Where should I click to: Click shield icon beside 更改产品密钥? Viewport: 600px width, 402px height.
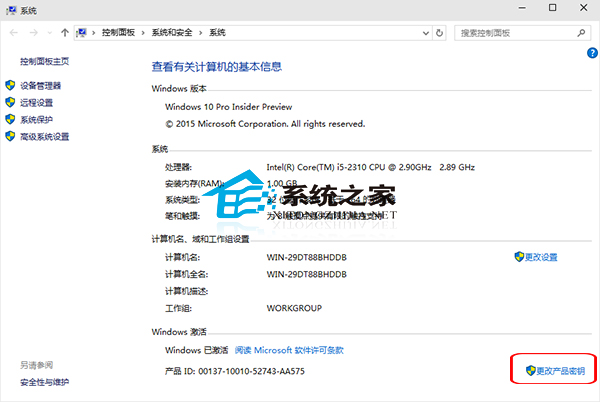click(x=530, y=370)
